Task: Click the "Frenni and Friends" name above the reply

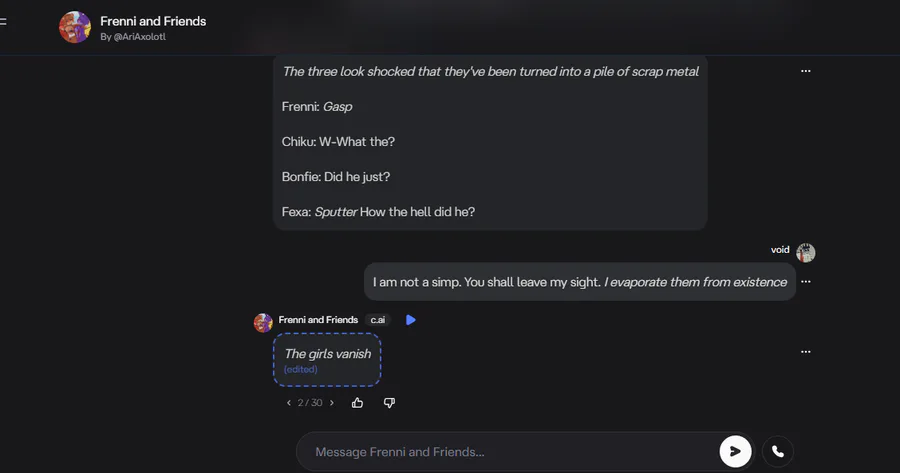Action: [318, 320]
